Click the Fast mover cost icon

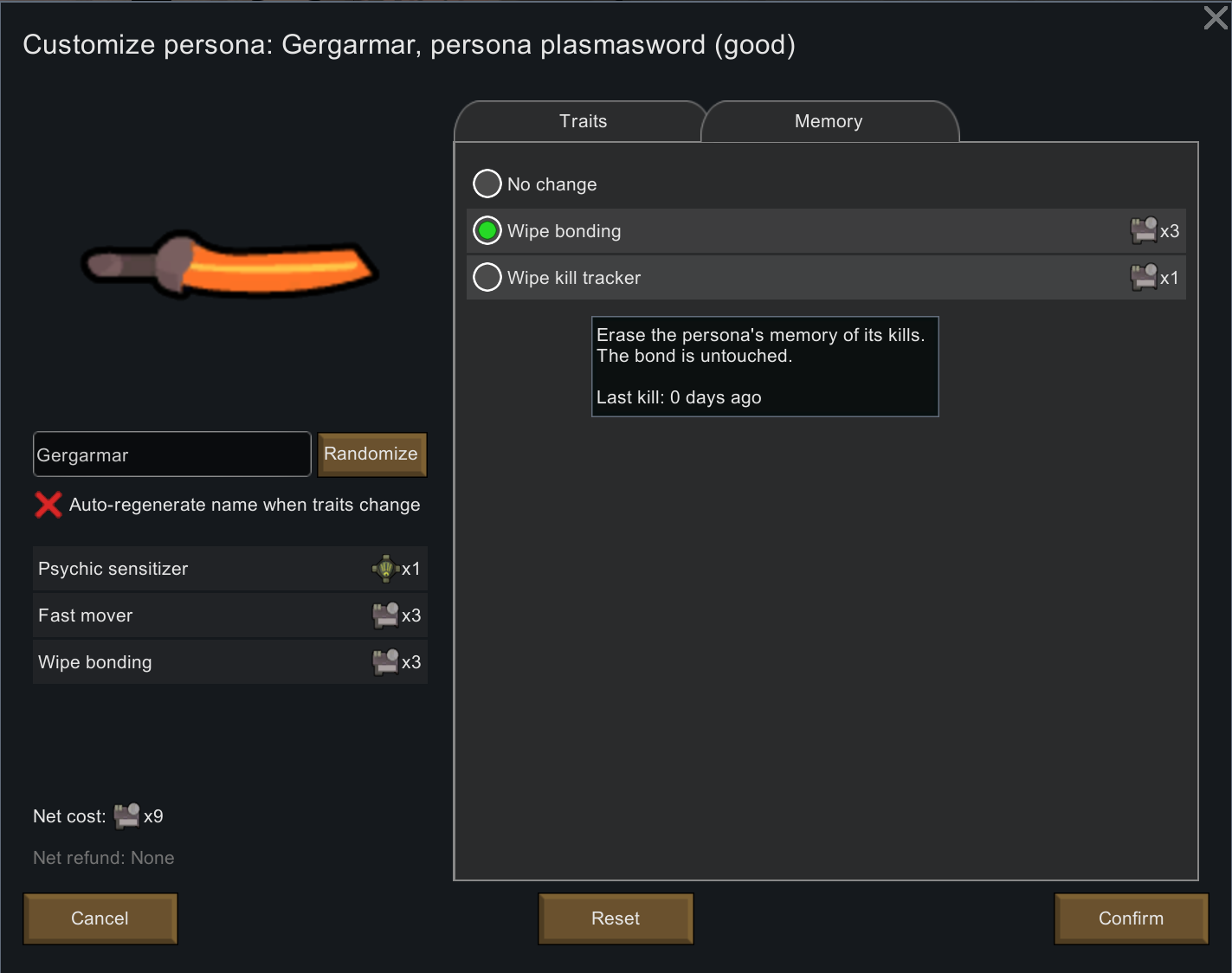[x=385, y=615]
